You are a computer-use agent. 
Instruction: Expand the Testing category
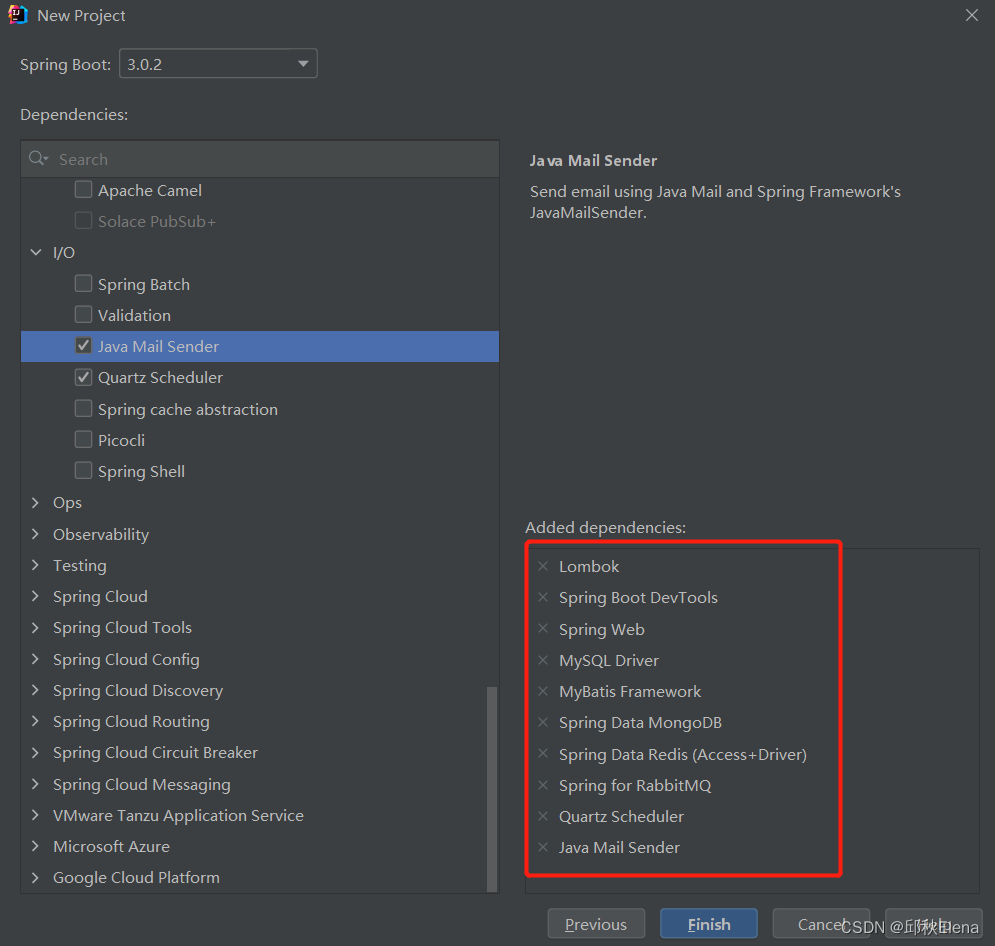coord(36,565)
